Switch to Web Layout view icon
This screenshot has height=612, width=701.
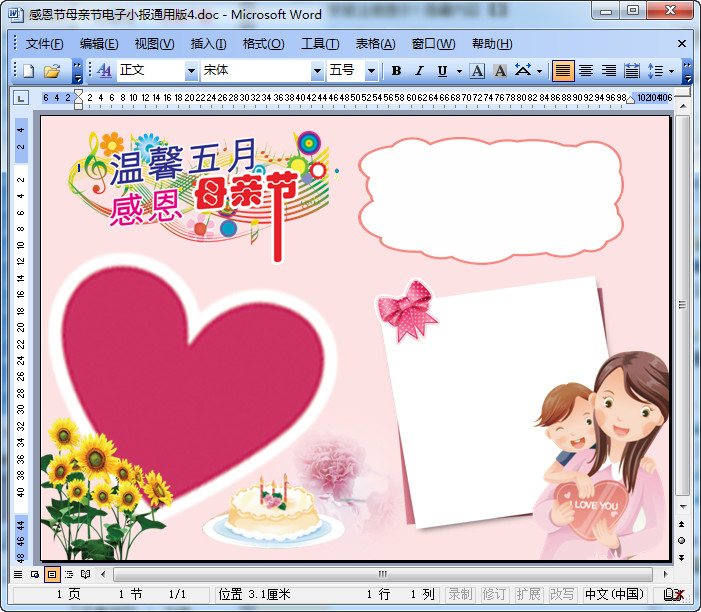click(x=35, y=574)
